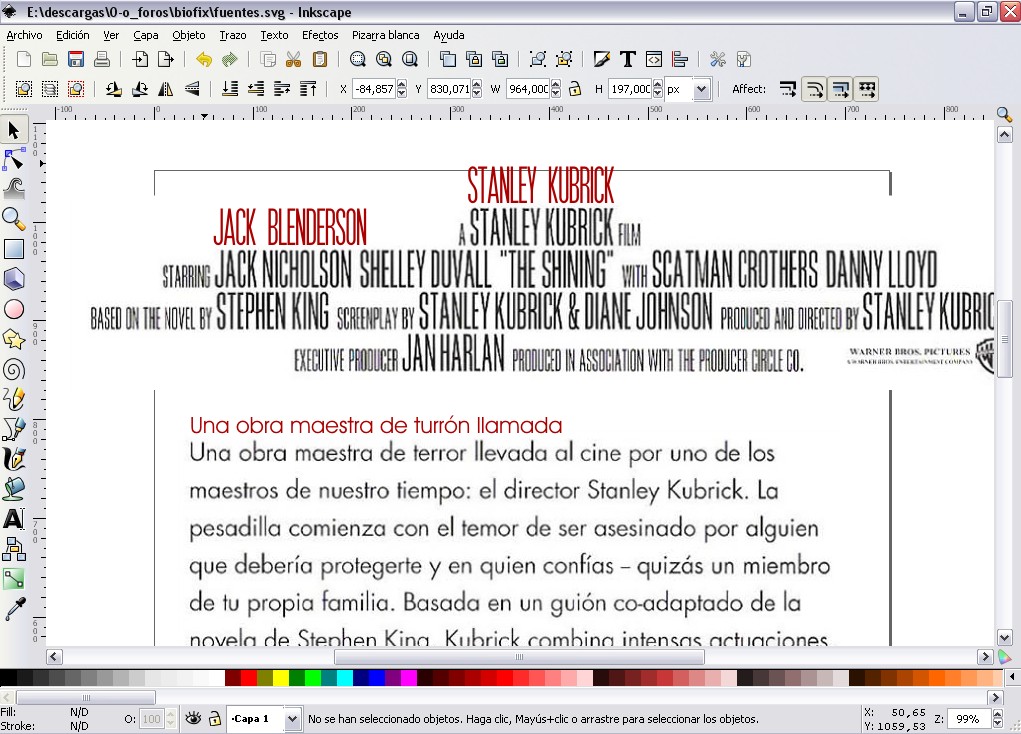This screenshot has width=1021, height=734.
Task: Open the Efectos menu
Action: coord(320,35)
